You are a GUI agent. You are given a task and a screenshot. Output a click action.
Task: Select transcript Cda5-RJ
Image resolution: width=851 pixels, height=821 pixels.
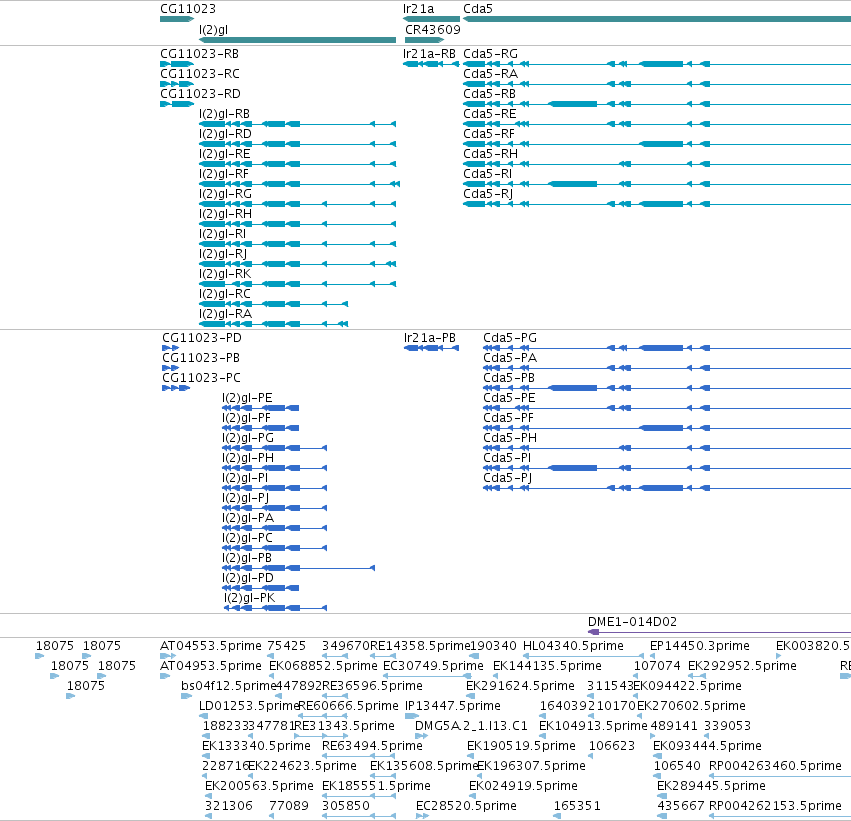(657, 204)
